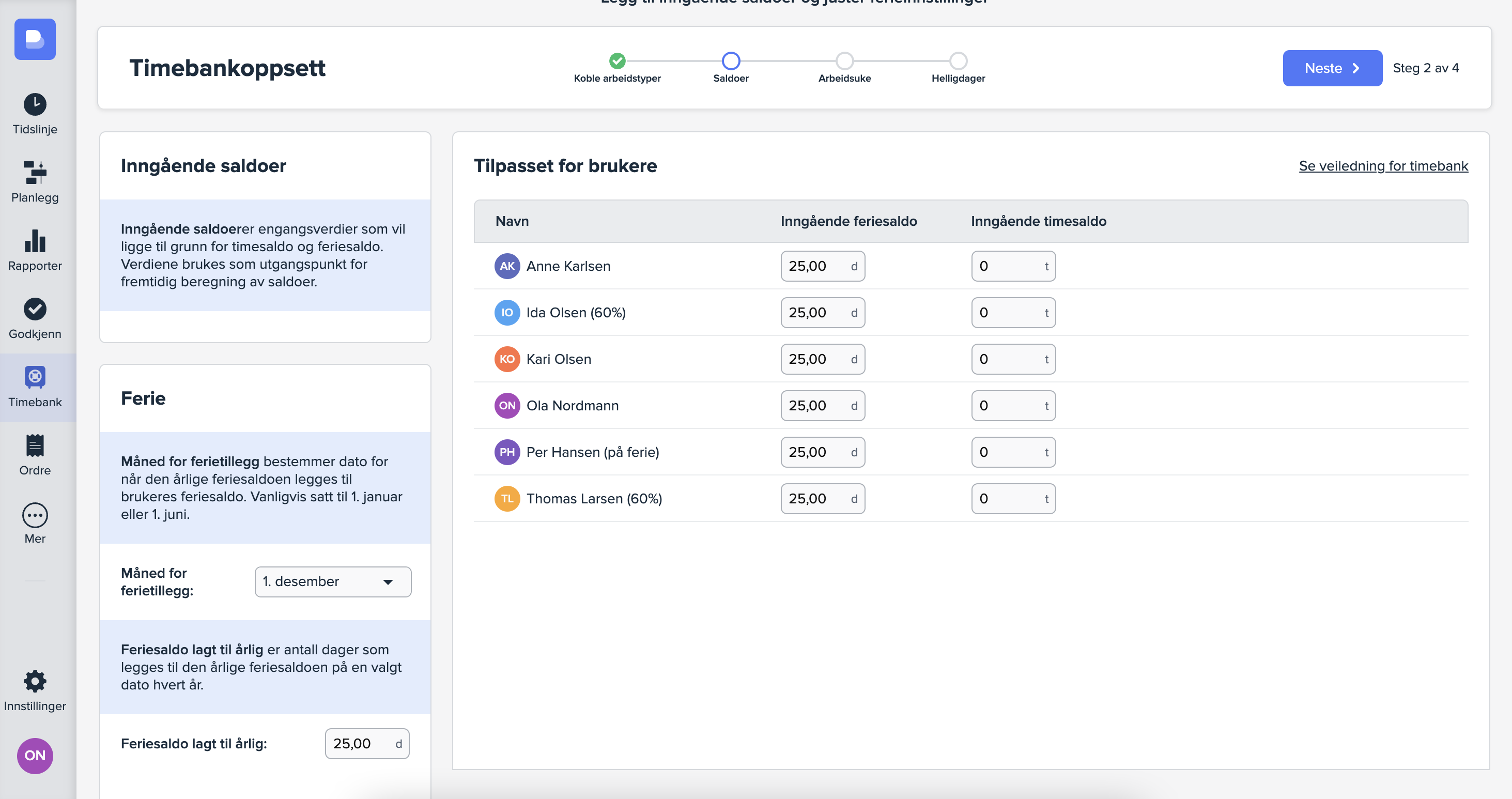Viewport: 1512px width, 799px height.
Task: Edit Ida Olsen's inngående timesaldo field
Action: pos(1007,313)
